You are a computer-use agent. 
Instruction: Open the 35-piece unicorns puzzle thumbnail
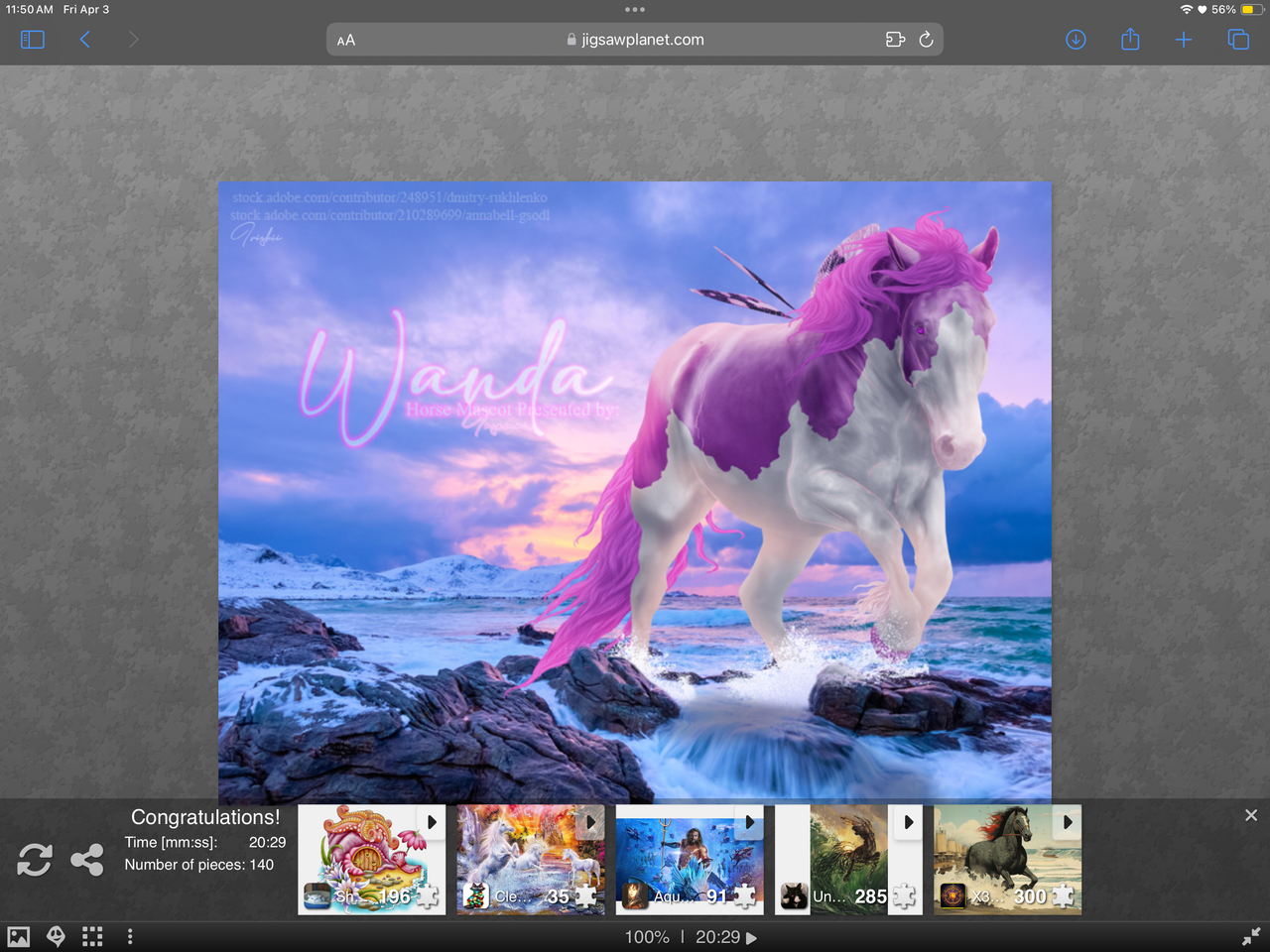[531, 859]
